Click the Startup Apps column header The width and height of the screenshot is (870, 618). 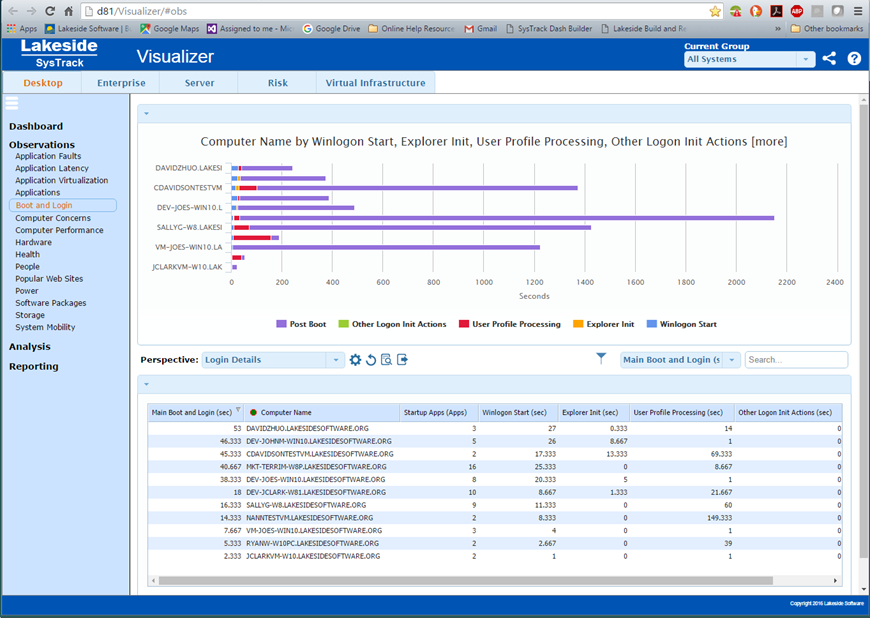(x=438, y=412)
